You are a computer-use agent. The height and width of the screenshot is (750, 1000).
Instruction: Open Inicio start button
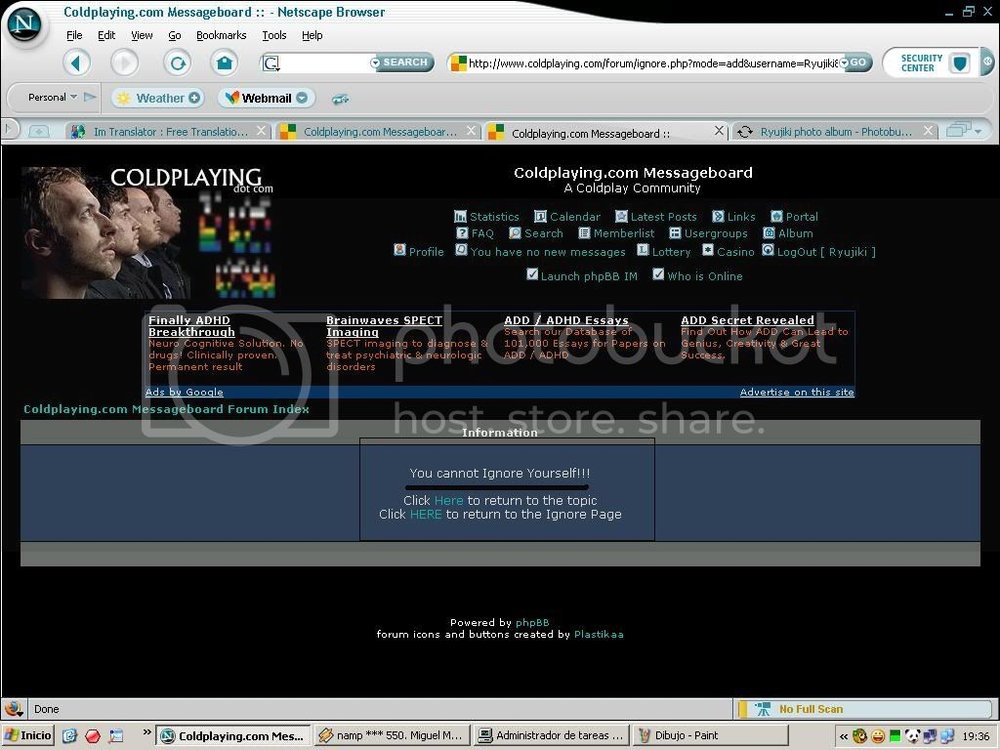[29, 736]
